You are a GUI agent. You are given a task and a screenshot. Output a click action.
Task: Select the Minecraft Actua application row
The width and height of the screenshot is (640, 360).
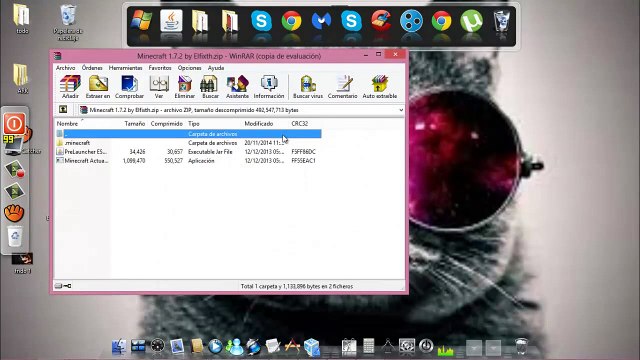(188, 161)
